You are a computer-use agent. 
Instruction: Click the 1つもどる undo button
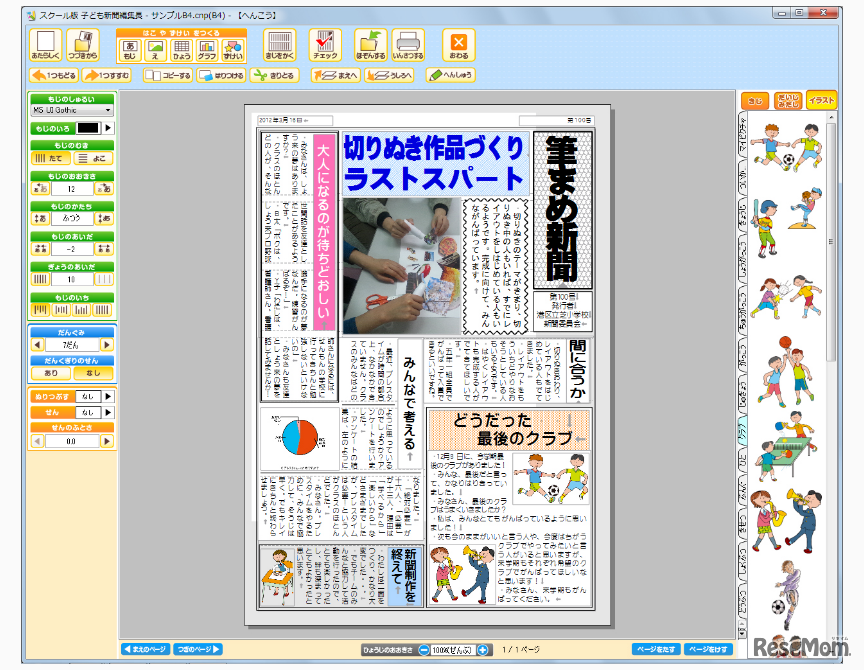point(55,74)
